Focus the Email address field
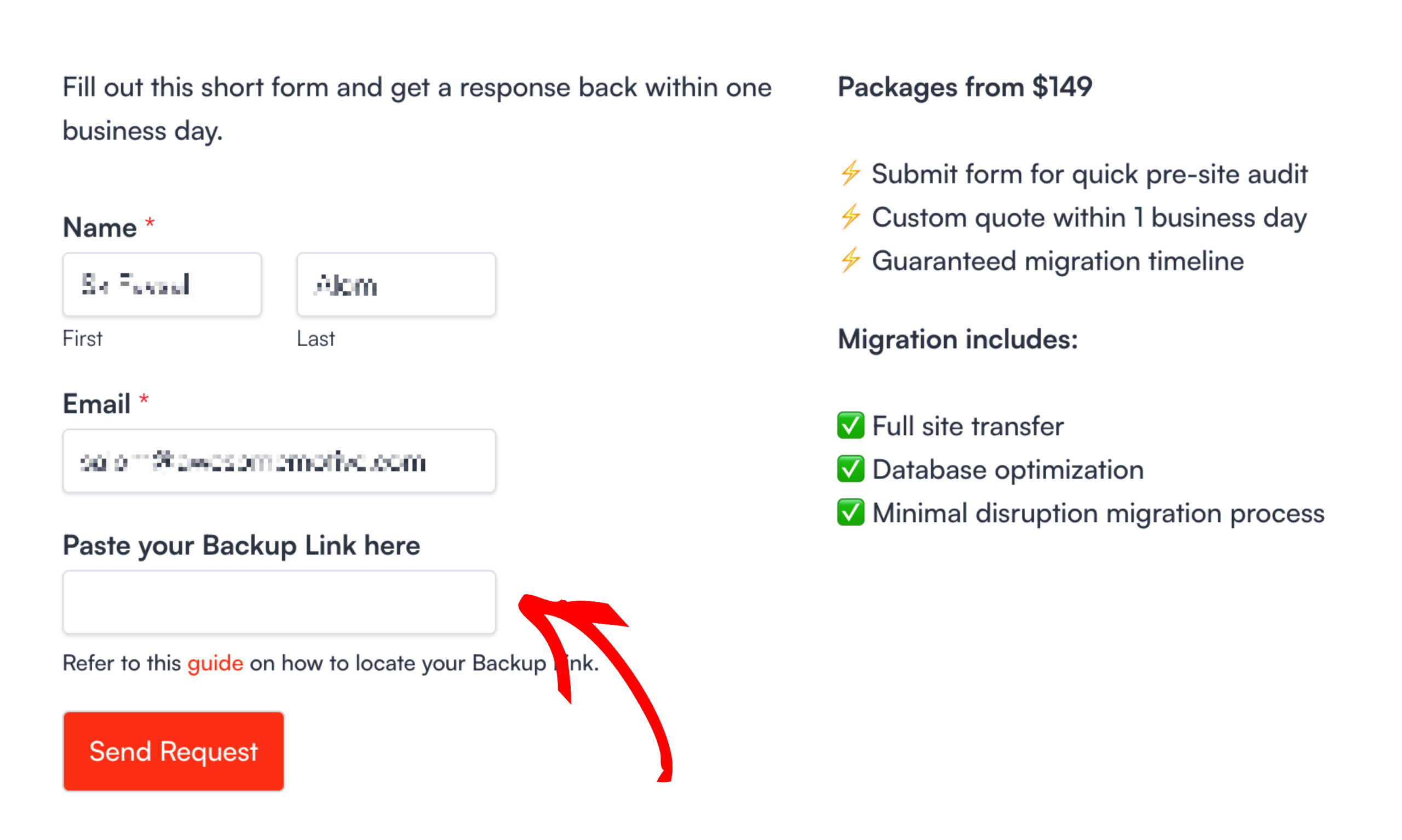Screen dimensions: 1402x840 279,461
